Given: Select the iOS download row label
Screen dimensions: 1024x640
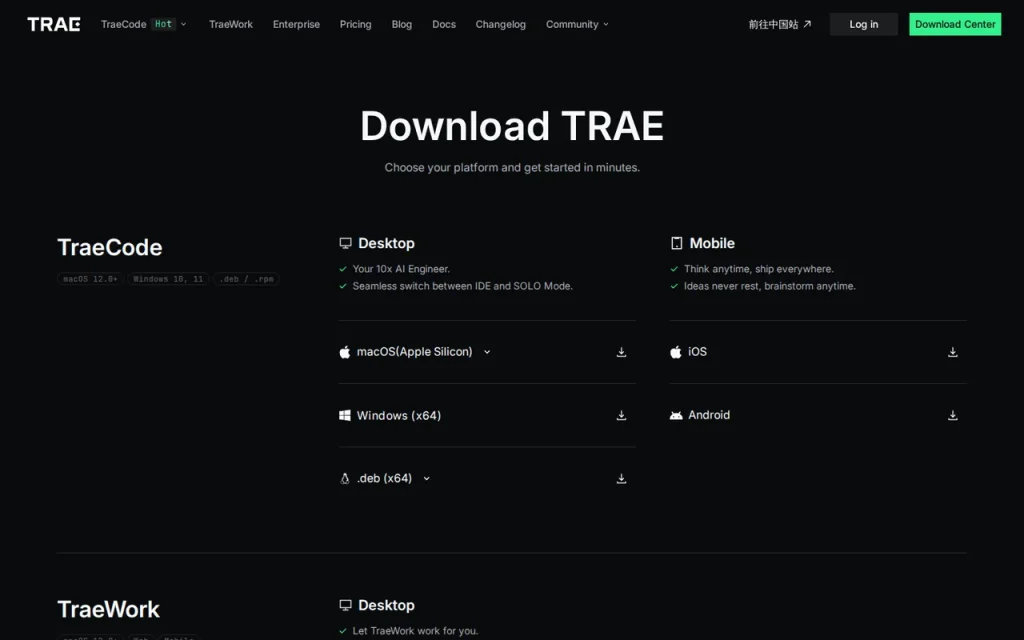Looking at the screenshot, I should coord(697,351).
